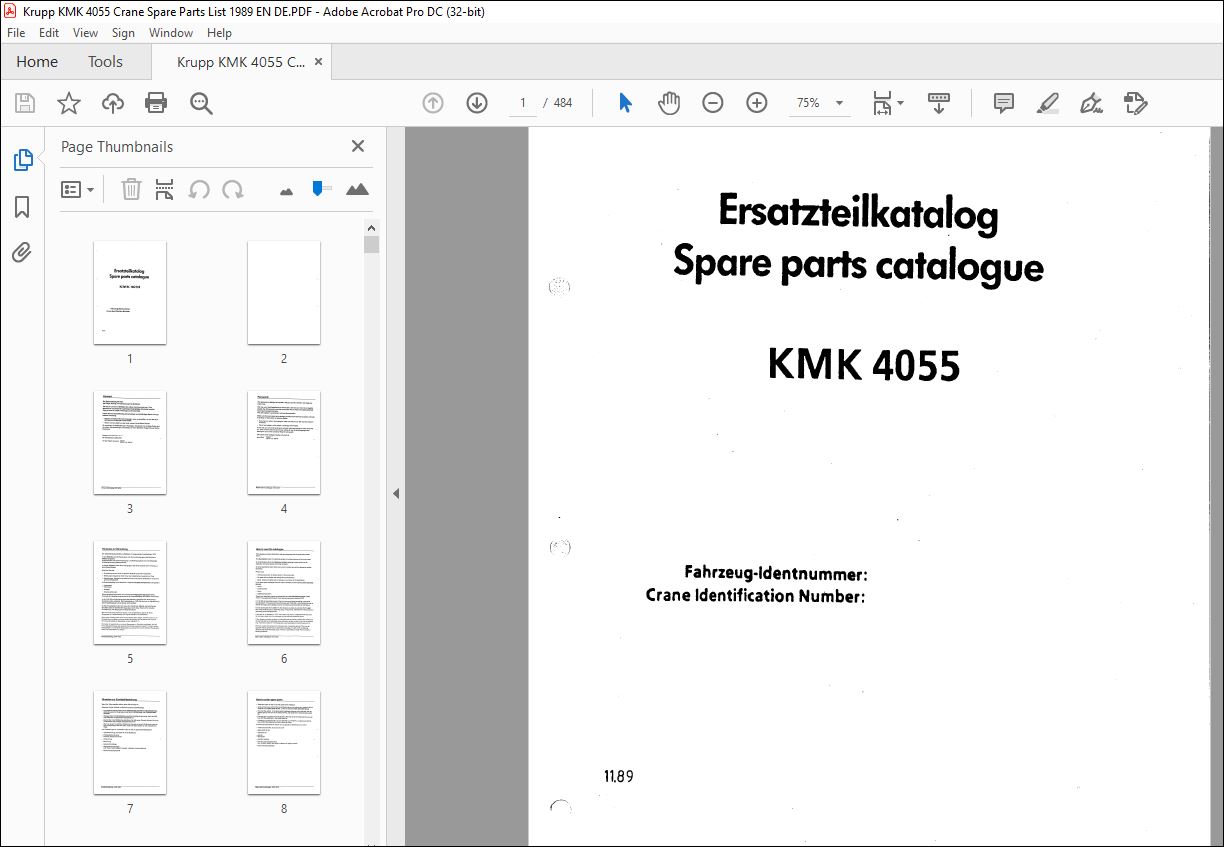Click the 'Spare parts catalogue' heading text
Screen dimensions: 1224x847
click(x=858, y=264)
